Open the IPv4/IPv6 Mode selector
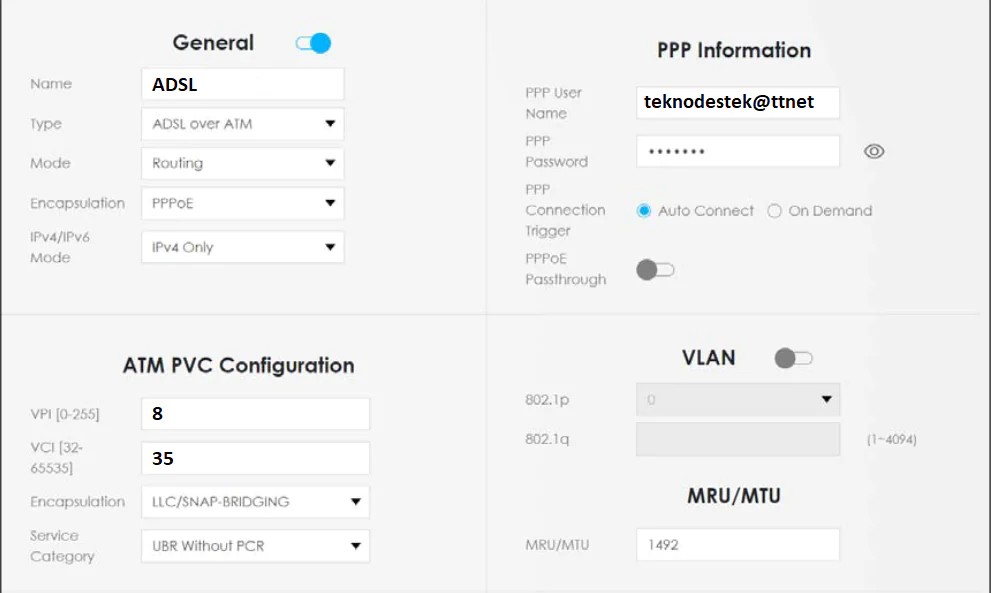This screenshot has height=593, width=991. [242, 247]
